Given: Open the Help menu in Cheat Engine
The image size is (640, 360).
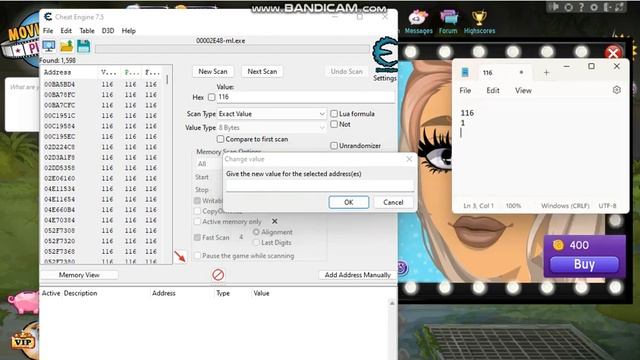Looking at the screenshot, I should 129,31.
